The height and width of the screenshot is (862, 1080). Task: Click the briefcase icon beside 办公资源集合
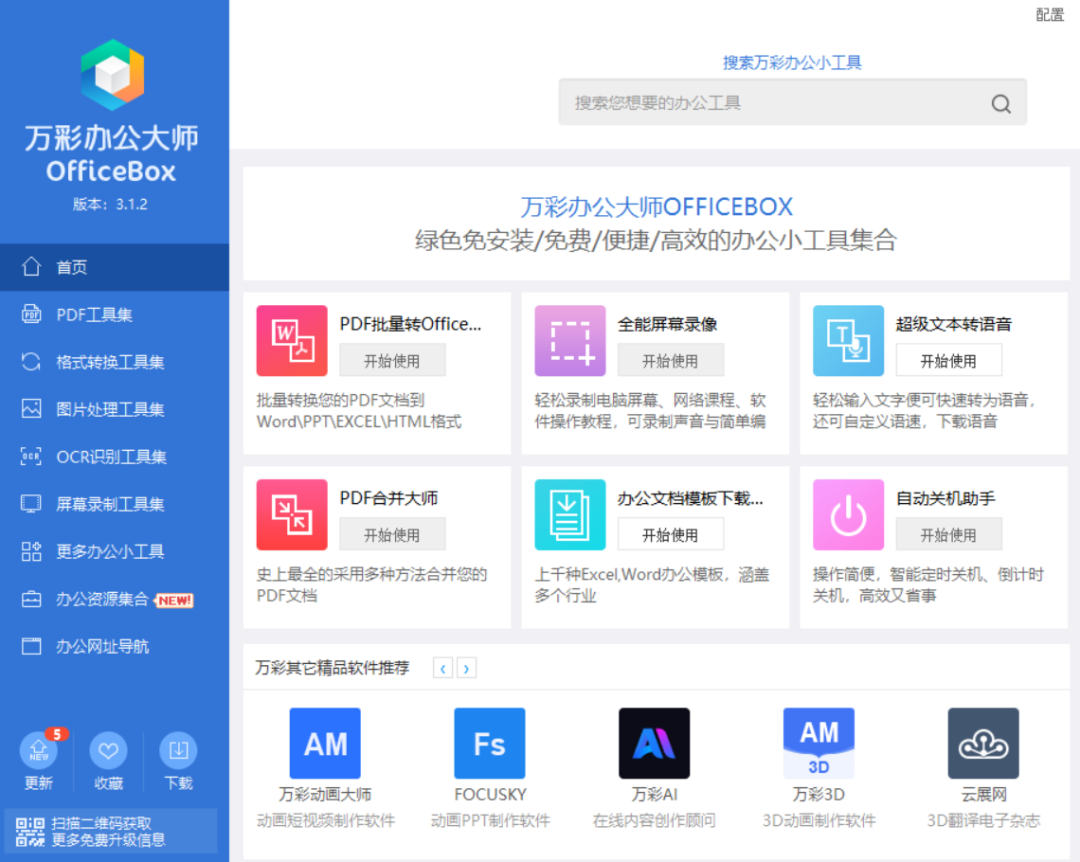(32, 599)
